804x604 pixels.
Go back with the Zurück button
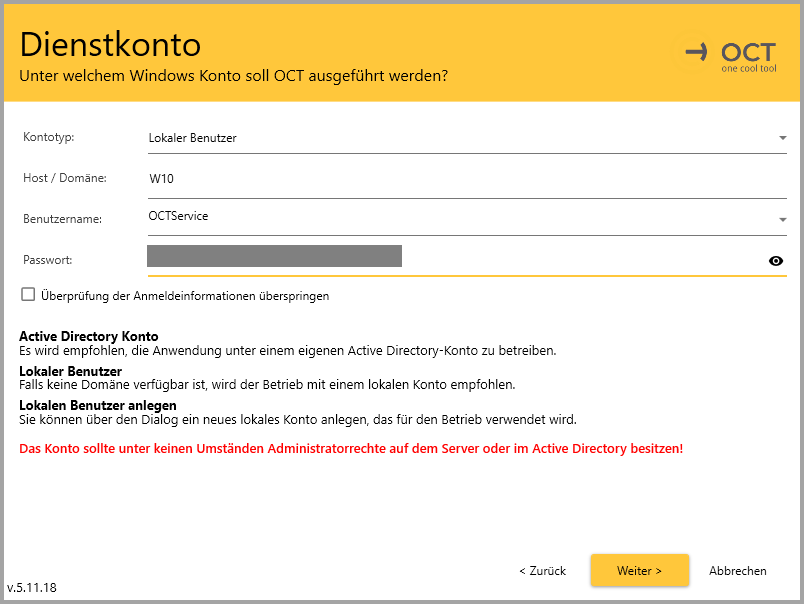542,571
